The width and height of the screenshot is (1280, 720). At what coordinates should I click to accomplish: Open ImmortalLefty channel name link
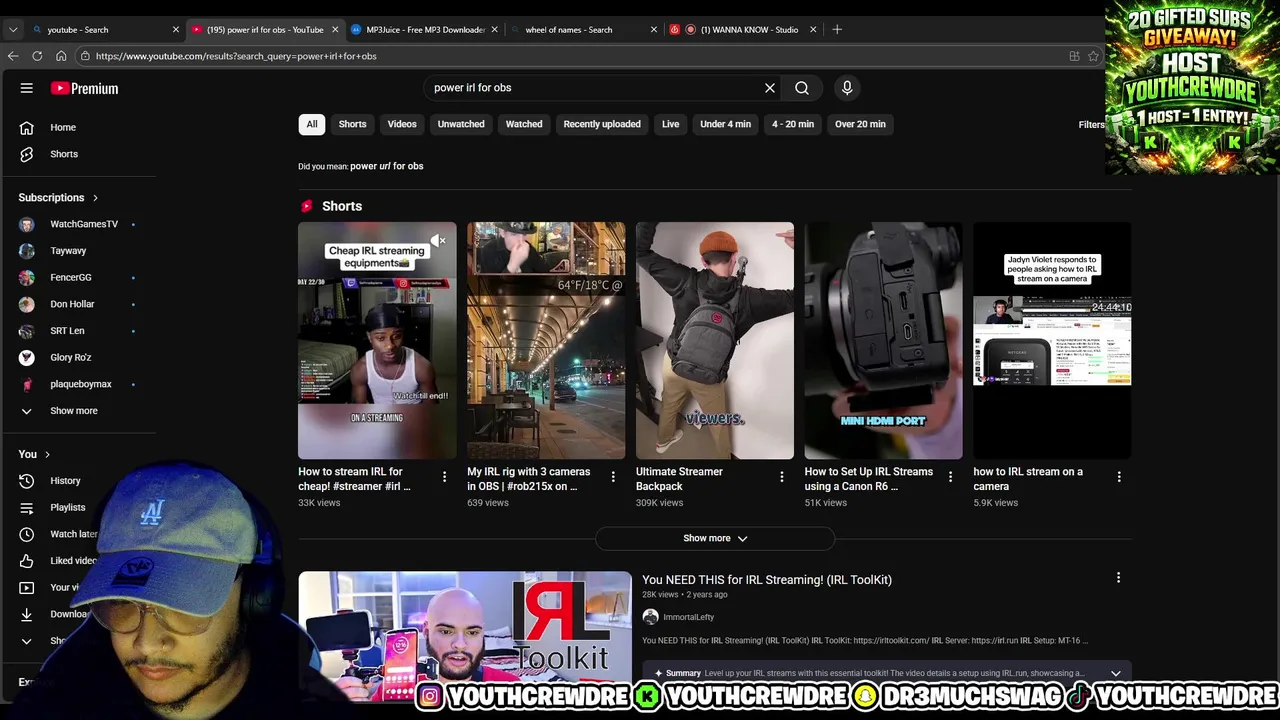pyautogui.click(x=688, y=618)
